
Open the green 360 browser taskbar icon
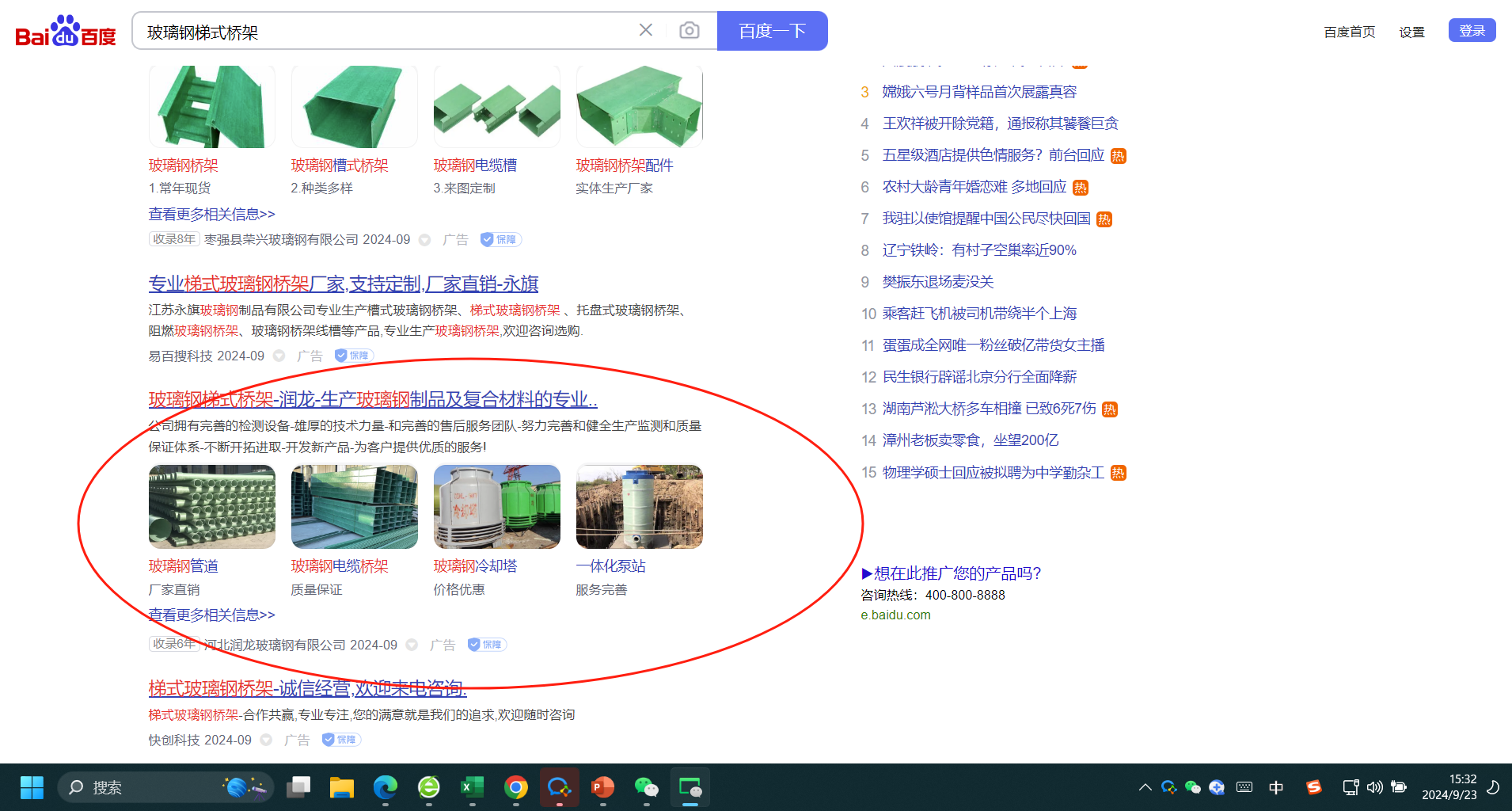tap(429, 787)
